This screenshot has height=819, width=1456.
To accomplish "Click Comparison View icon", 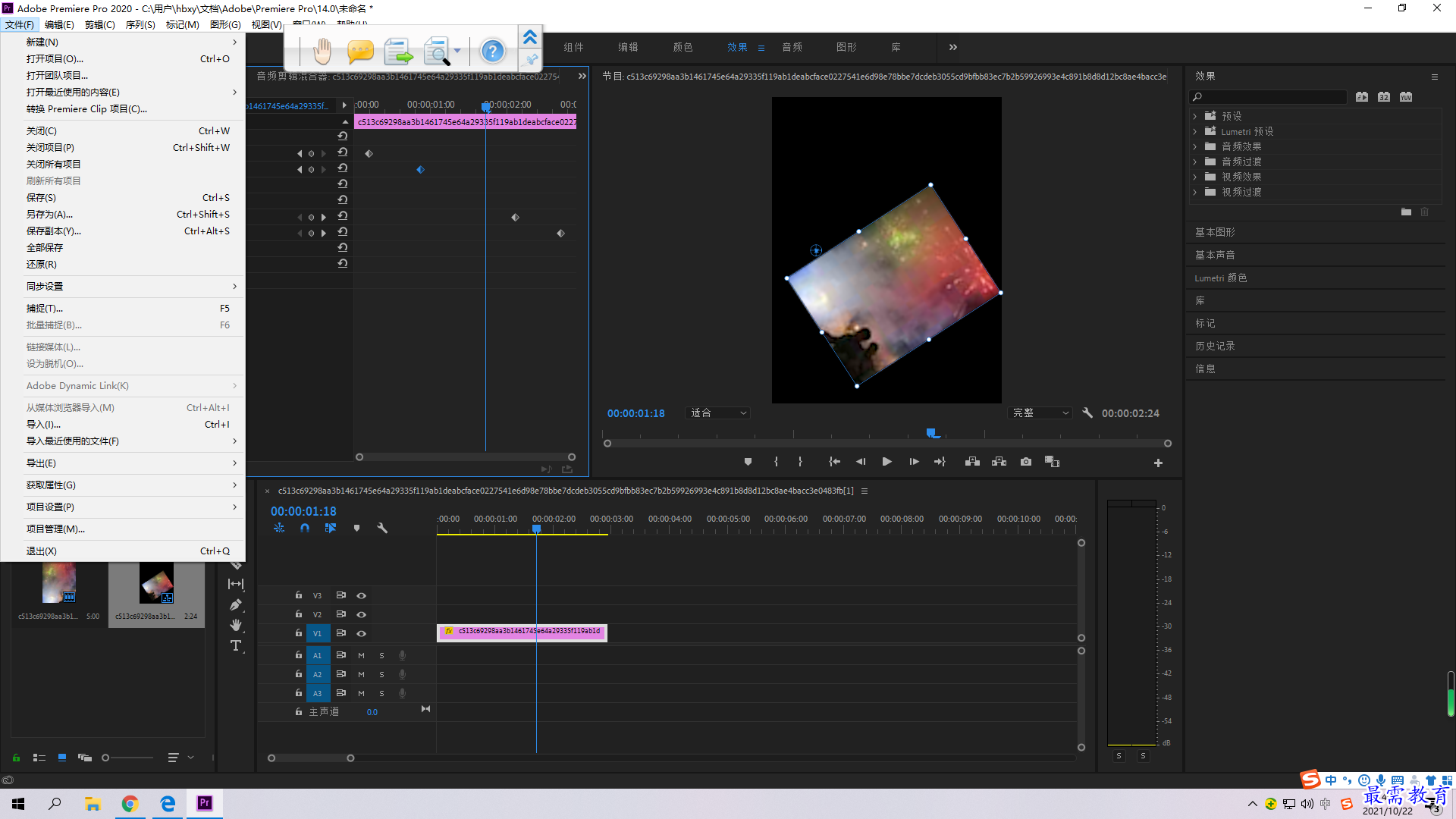I will (1052, 462).
